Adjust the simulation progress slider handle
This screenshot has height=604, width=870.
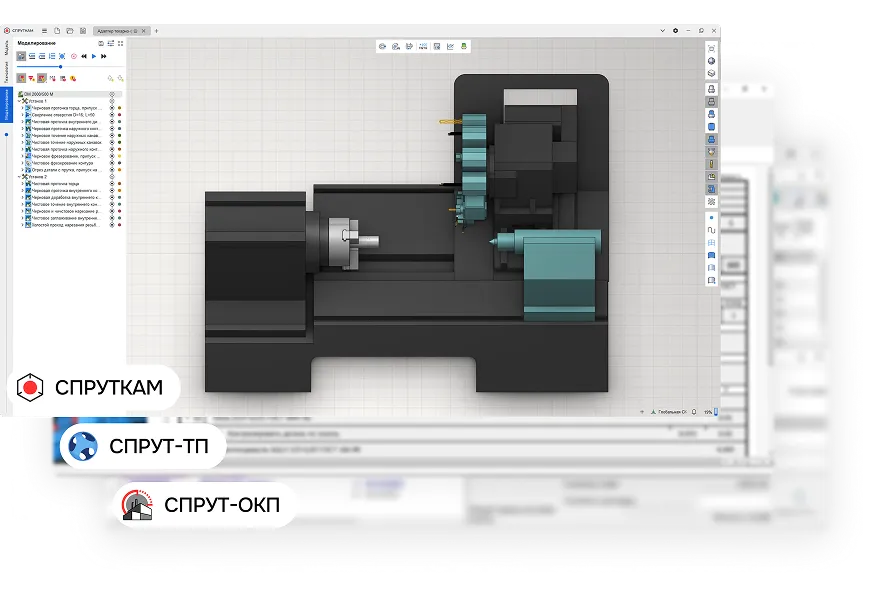coord(60,67)
